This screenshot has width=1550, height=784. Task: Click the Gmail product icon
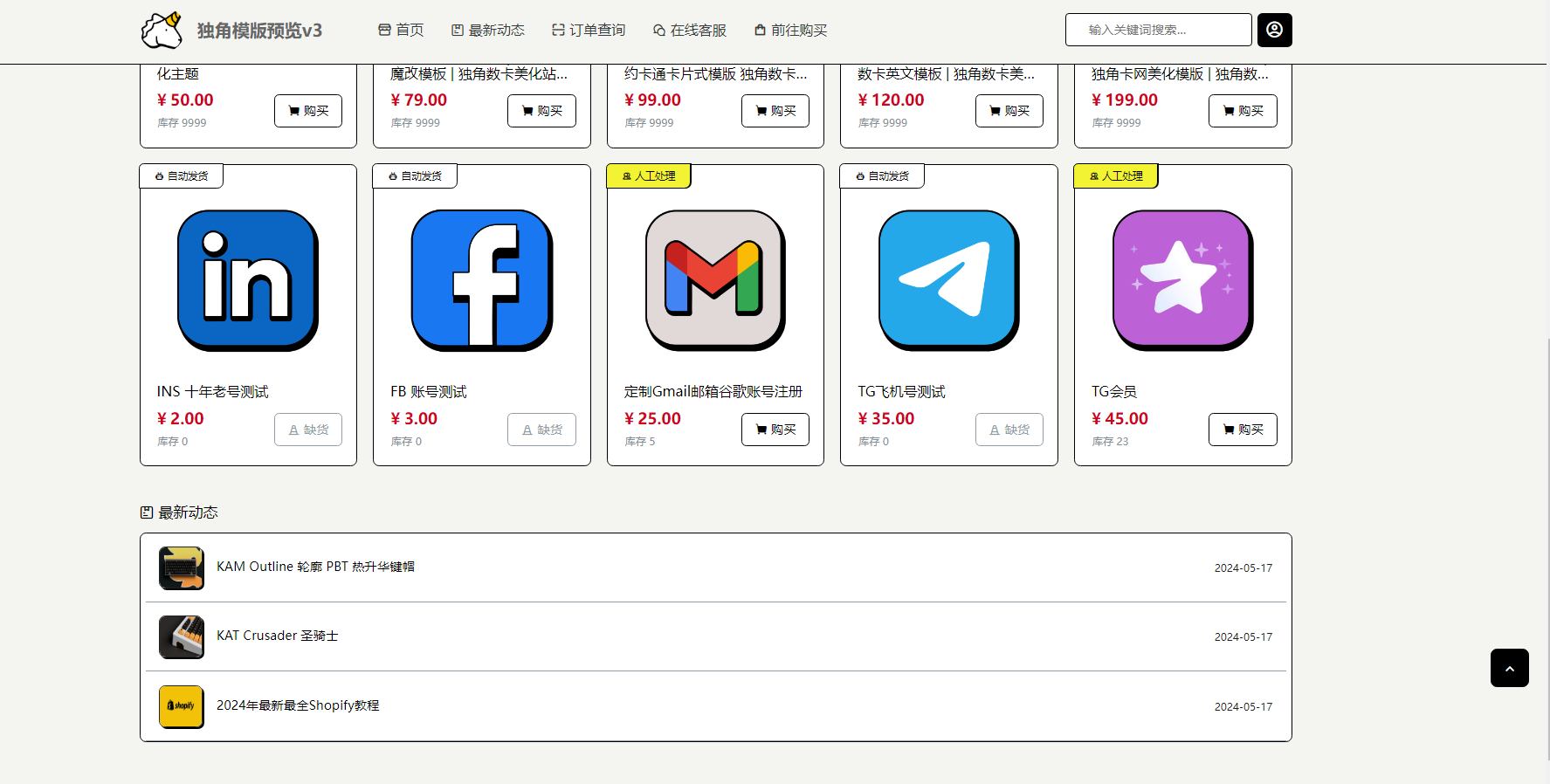coord(715,280)
